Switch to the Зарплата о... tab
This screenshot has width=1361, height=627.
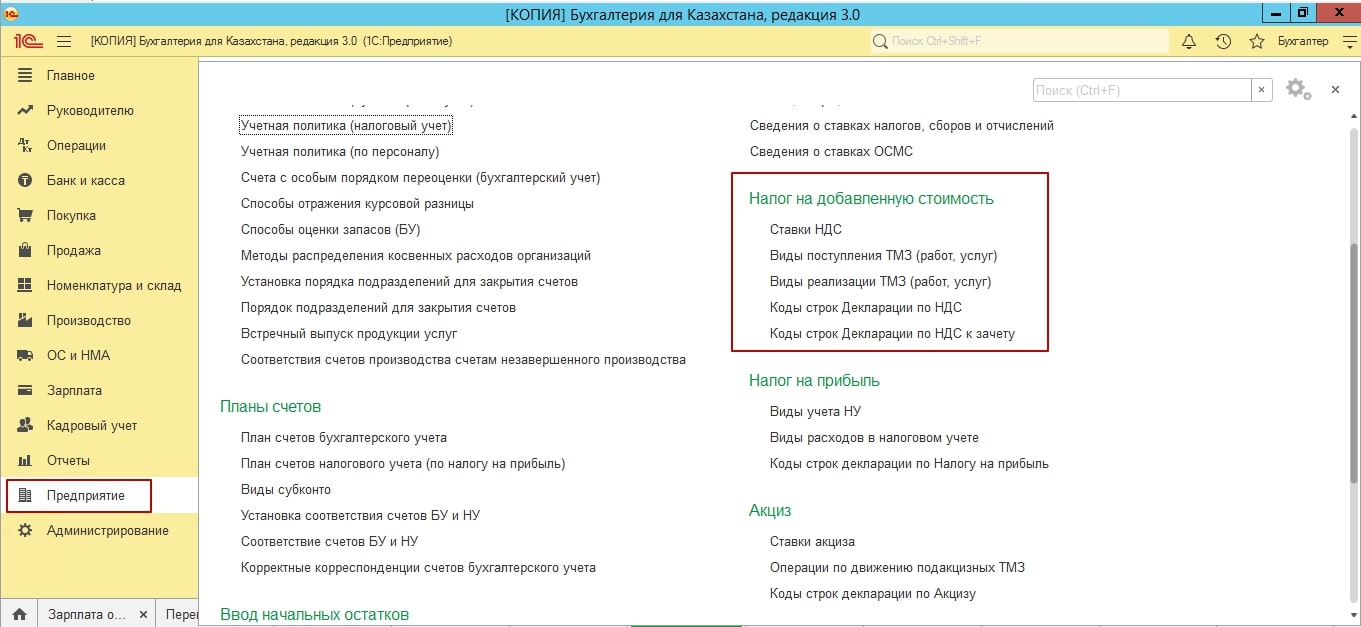87,614
